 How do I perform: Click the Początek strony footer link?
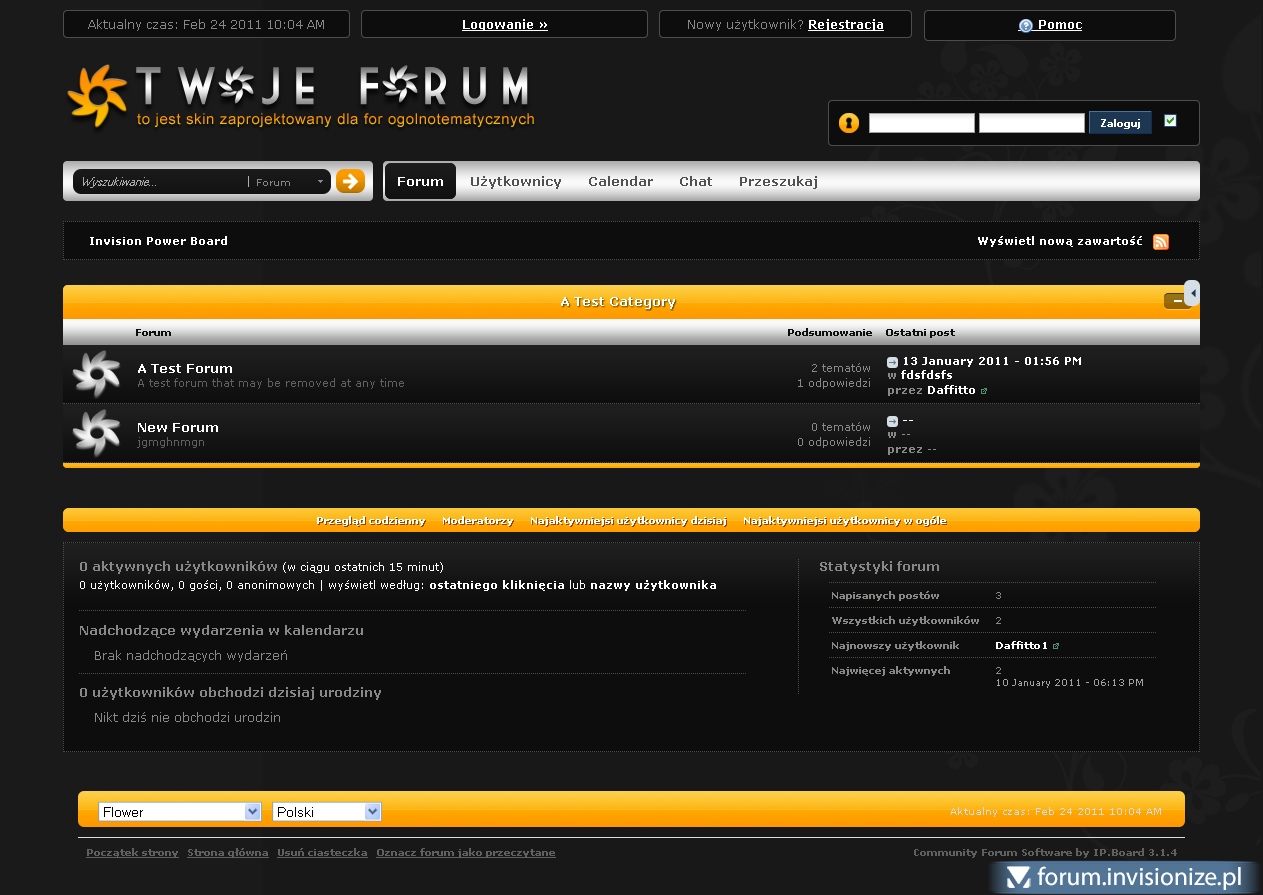point(132,853)
